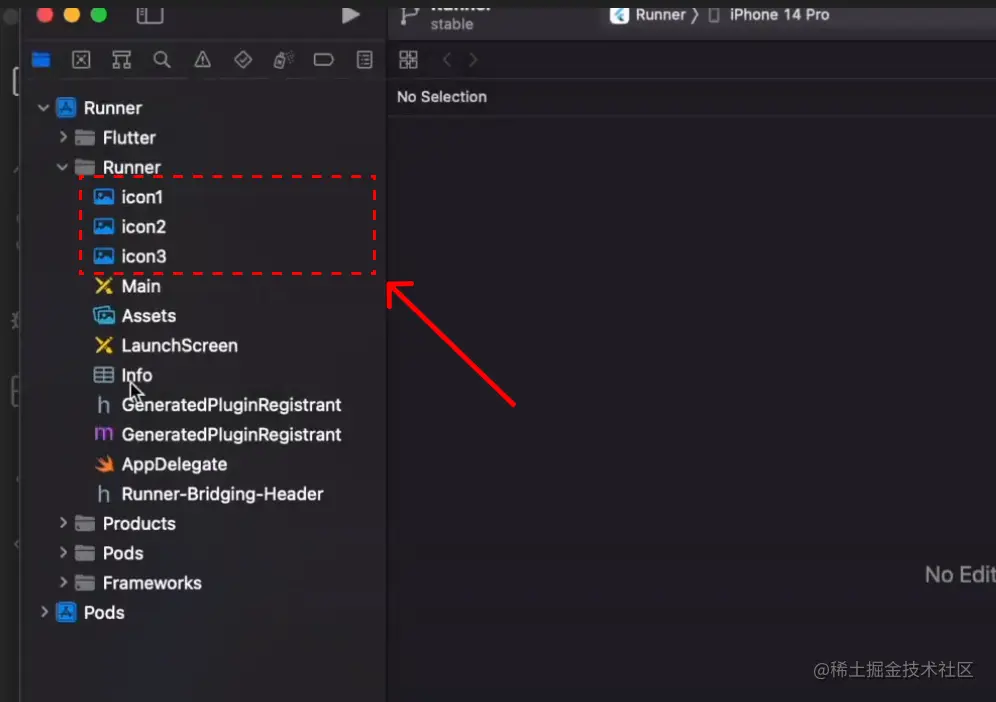Open the Report navigator icon

[365, 60]
